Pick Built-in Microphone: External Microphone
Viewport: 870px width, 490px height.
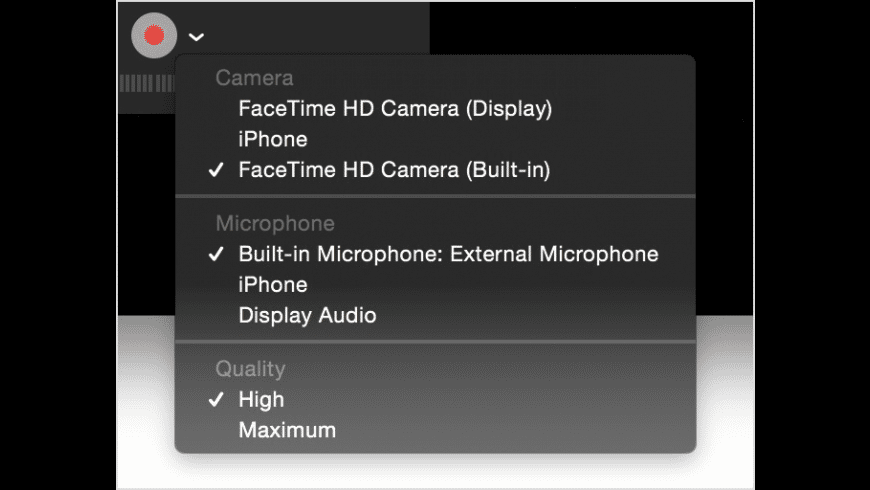(435, 254)
